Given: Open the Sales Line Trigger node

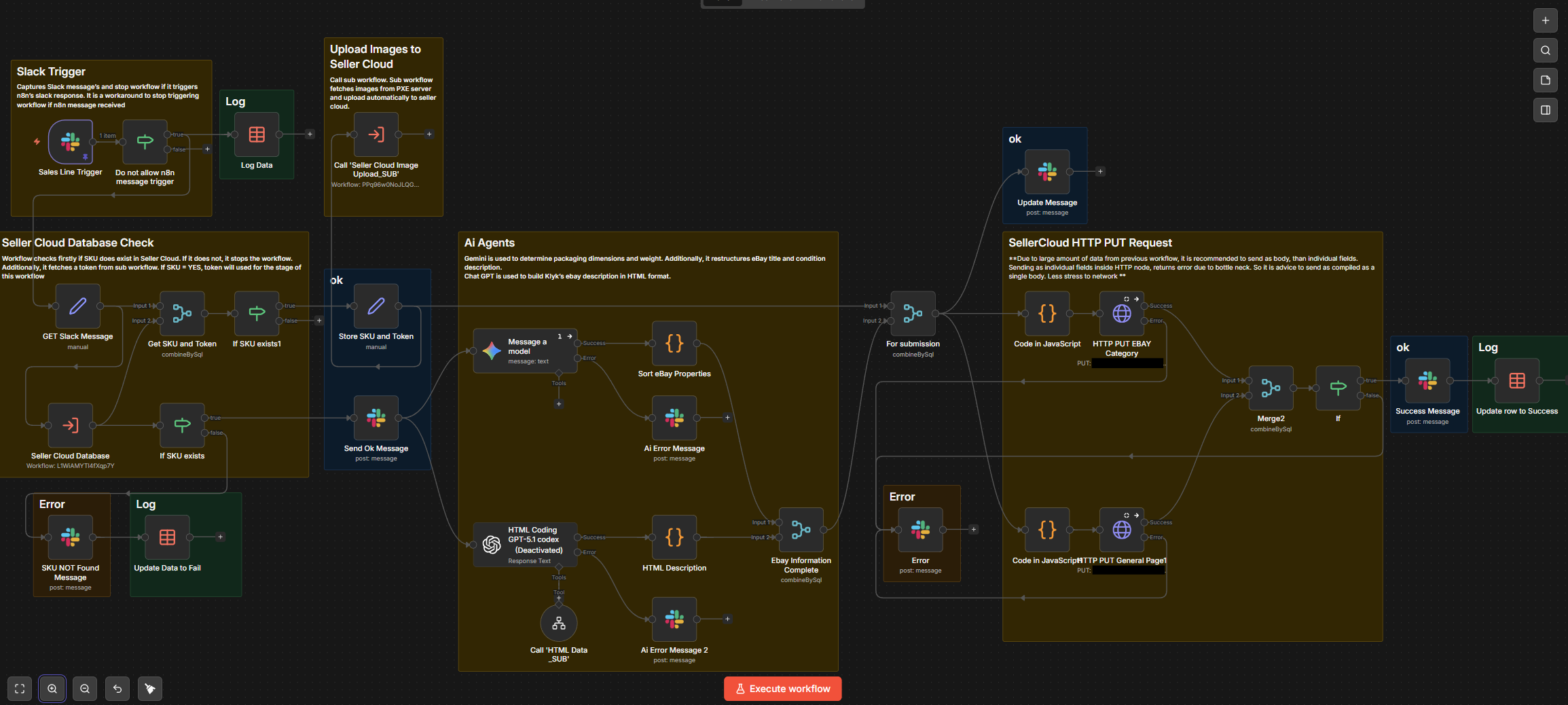Looking at the screenshot, I should 70,143.
